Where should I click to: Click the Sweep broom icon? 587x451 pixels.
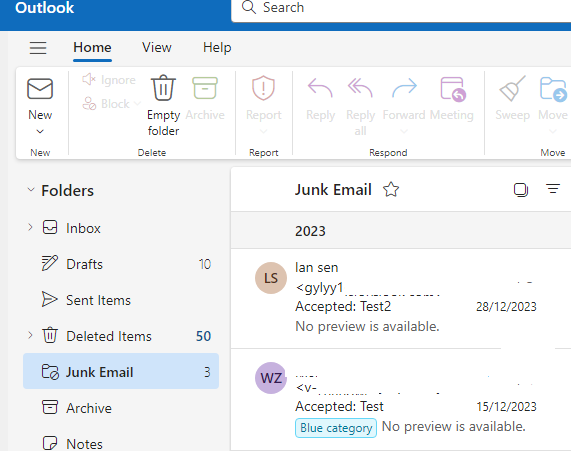(x=512, y=89)
